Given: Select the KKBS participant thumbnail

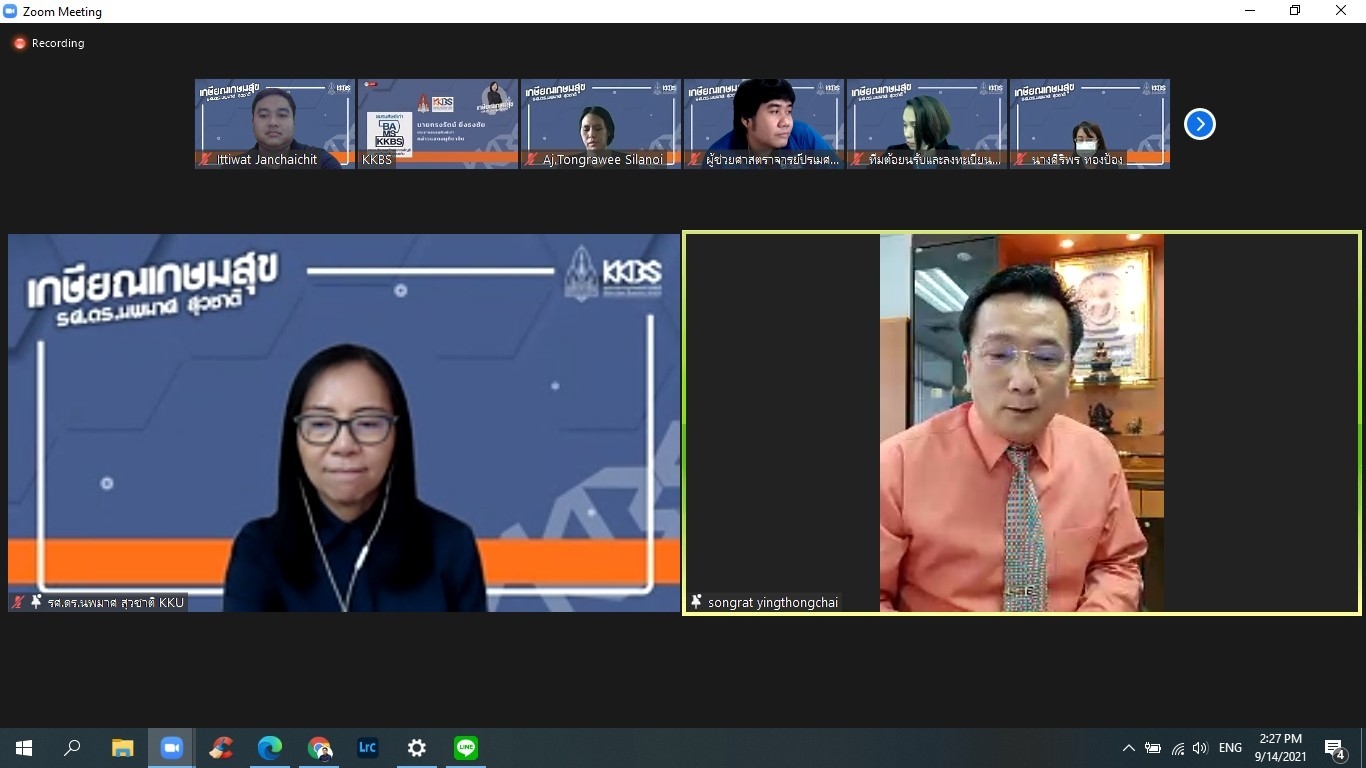Looking at the screenshot, I should [438, 124].
